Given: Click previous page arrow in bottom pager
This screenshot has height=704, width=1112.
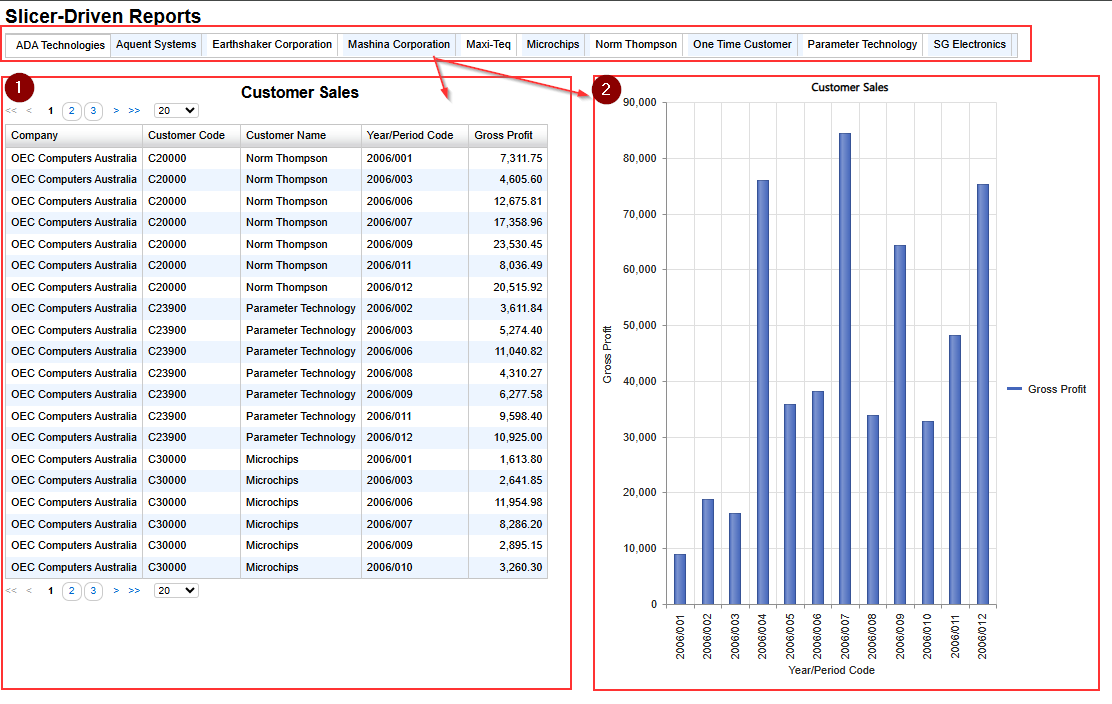Looking at the screenshot, I should coord(29,591).
